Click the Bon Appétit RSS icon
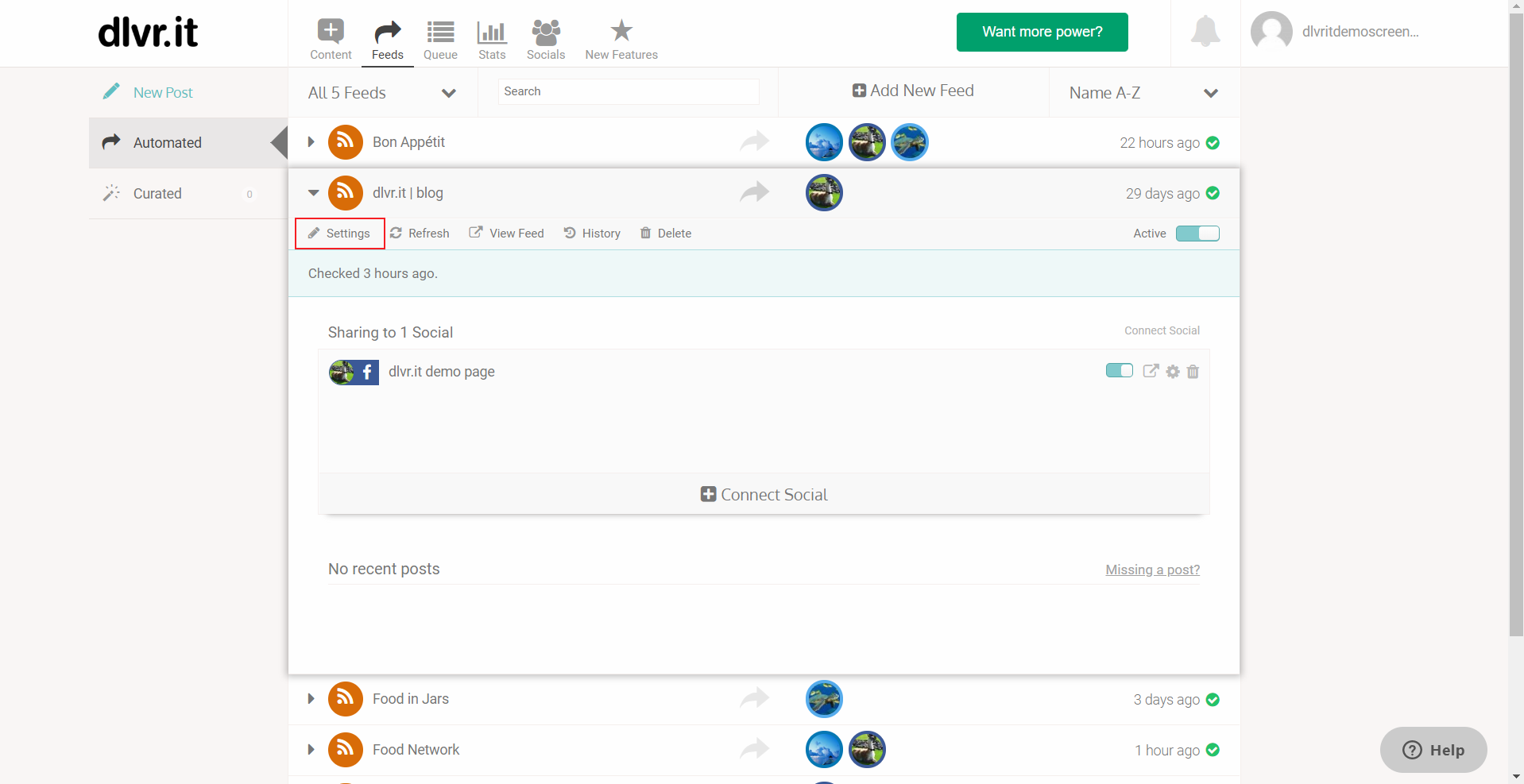The width and height of the screenshot is (1524, 784). 346,142
